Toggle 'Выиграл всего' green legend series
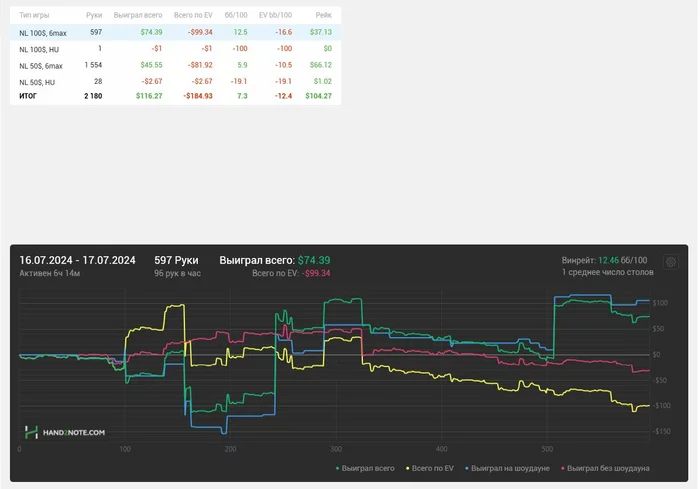The width and height of the screenshot is (700, 489). [x=365, y=468]
